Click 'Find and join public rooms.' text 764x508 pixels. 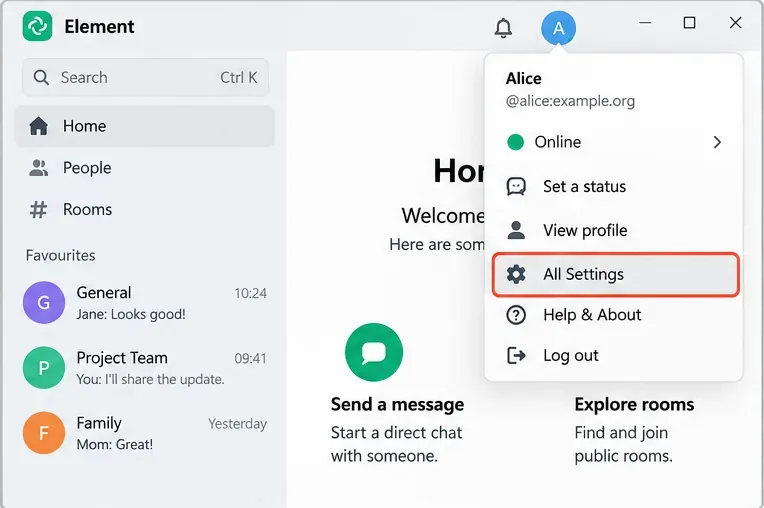coord(623,444)
